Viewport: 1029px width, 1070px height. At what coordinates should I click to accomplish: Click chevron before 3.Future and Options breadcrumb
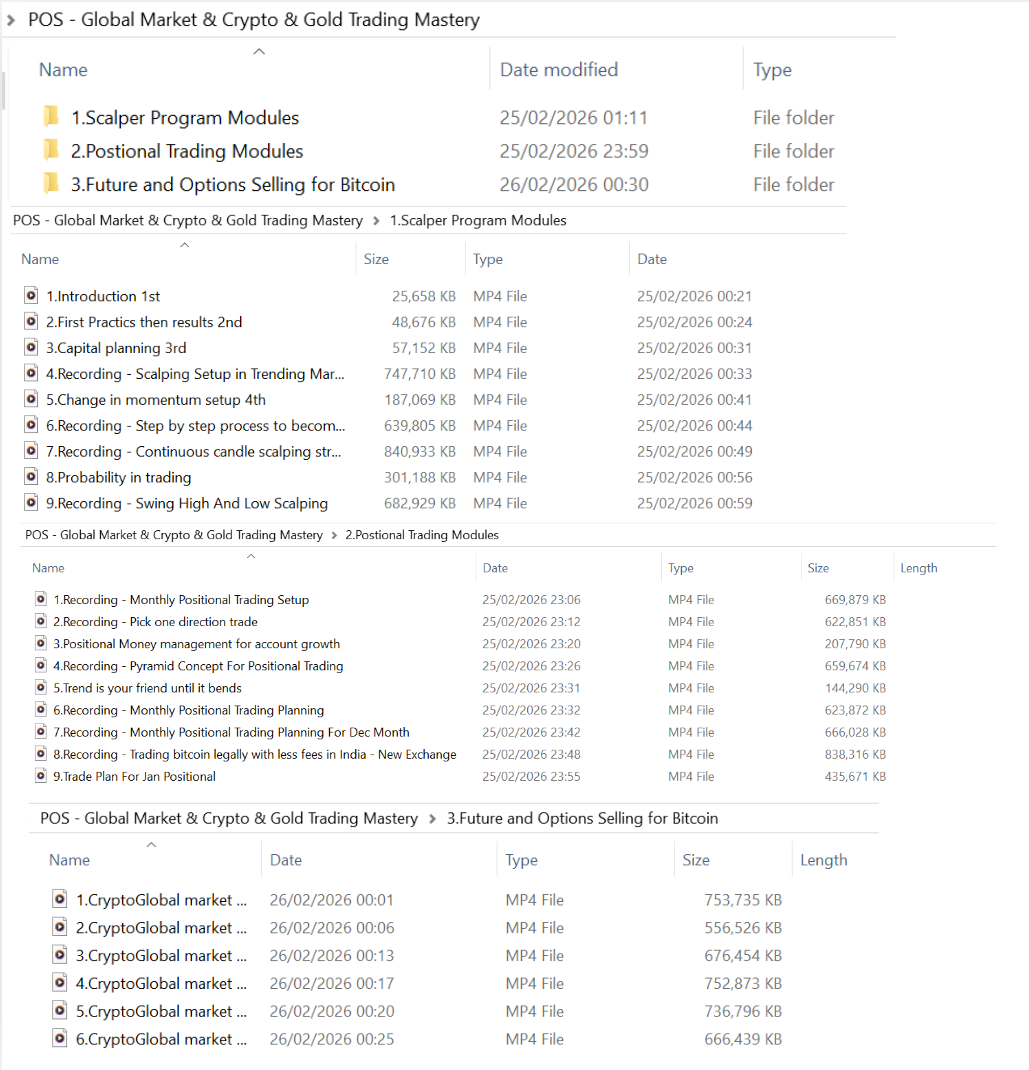[433, 819]
